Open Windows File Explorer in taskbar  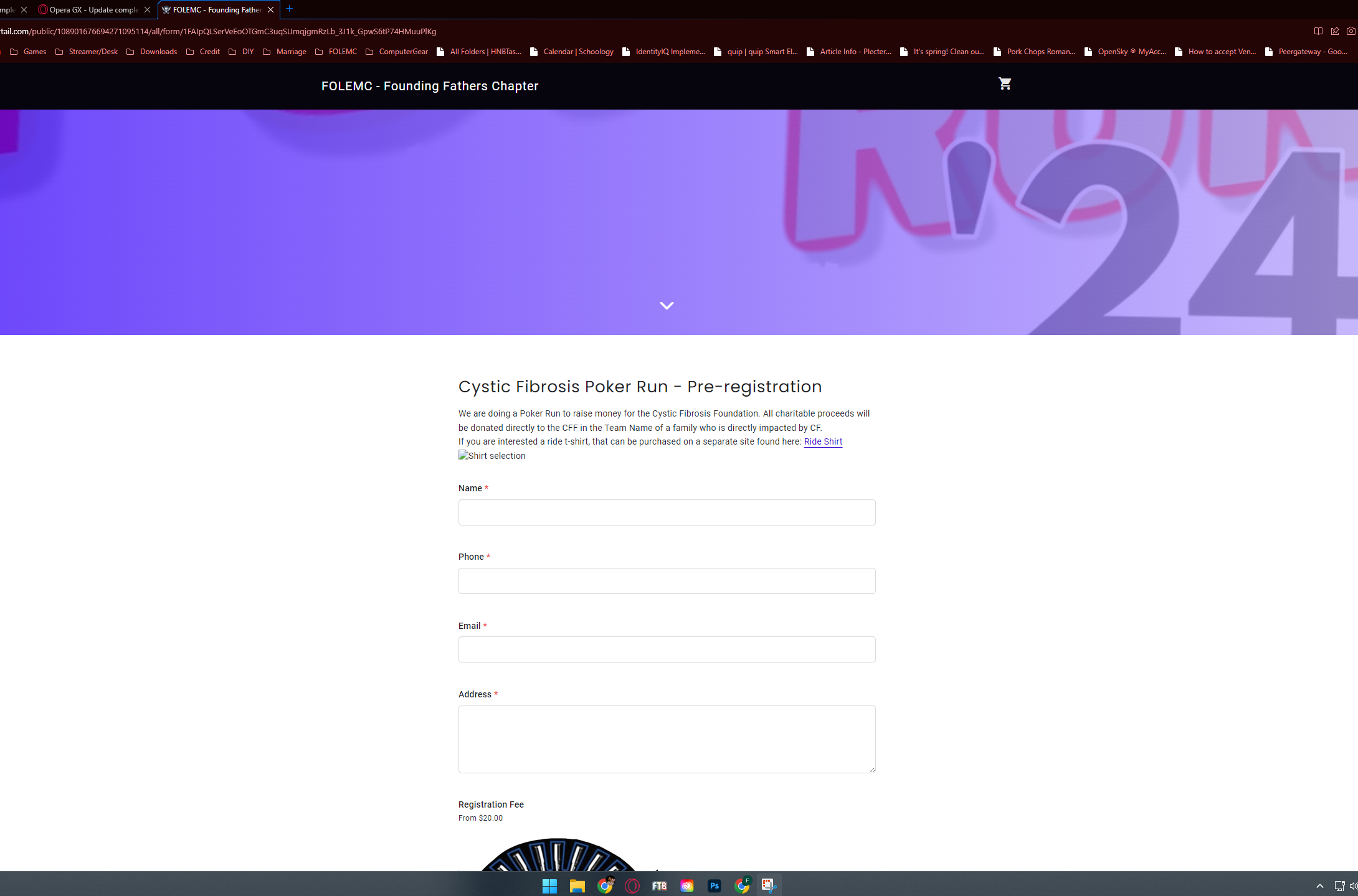(577, 885)
